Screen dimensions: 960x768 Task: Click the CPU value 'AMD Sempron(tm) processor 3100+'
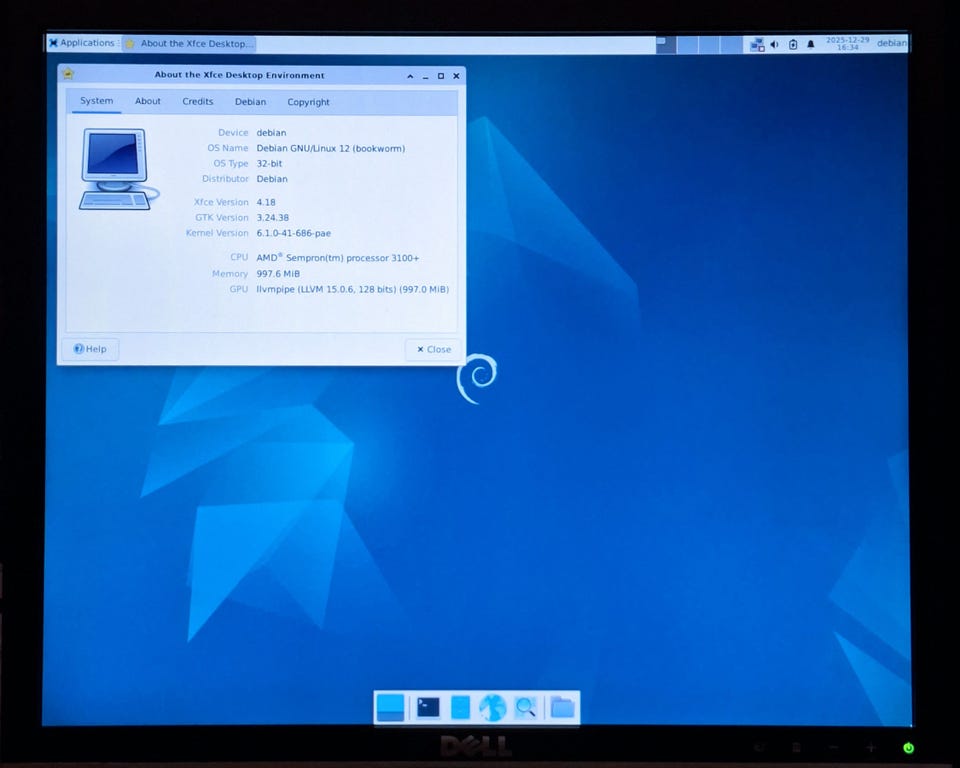coord(337,258)
